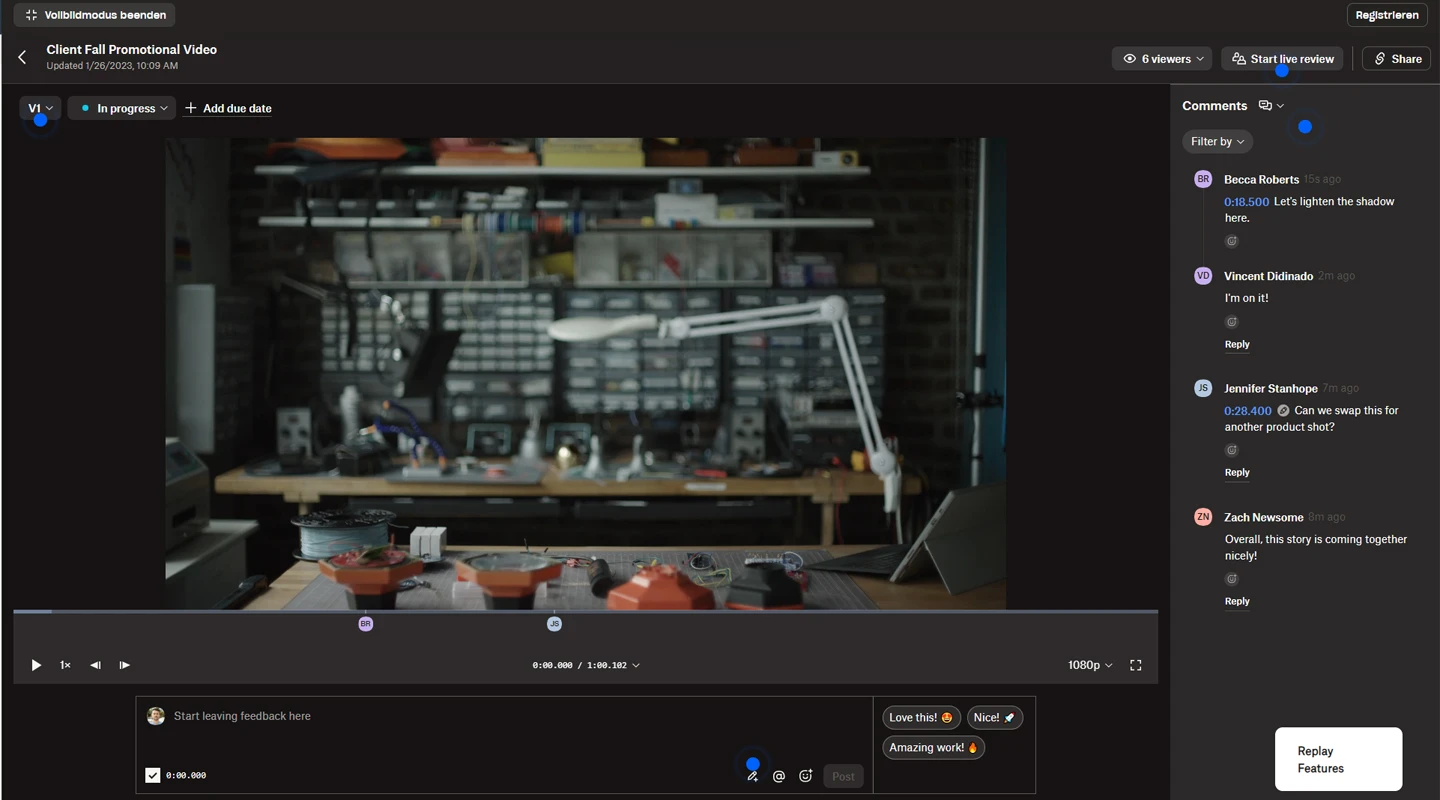The width and height of the screenshot is (1440, 800).
Task: Reply to Vincent Didinado's comment
Action: click(x=1237, y=344)
